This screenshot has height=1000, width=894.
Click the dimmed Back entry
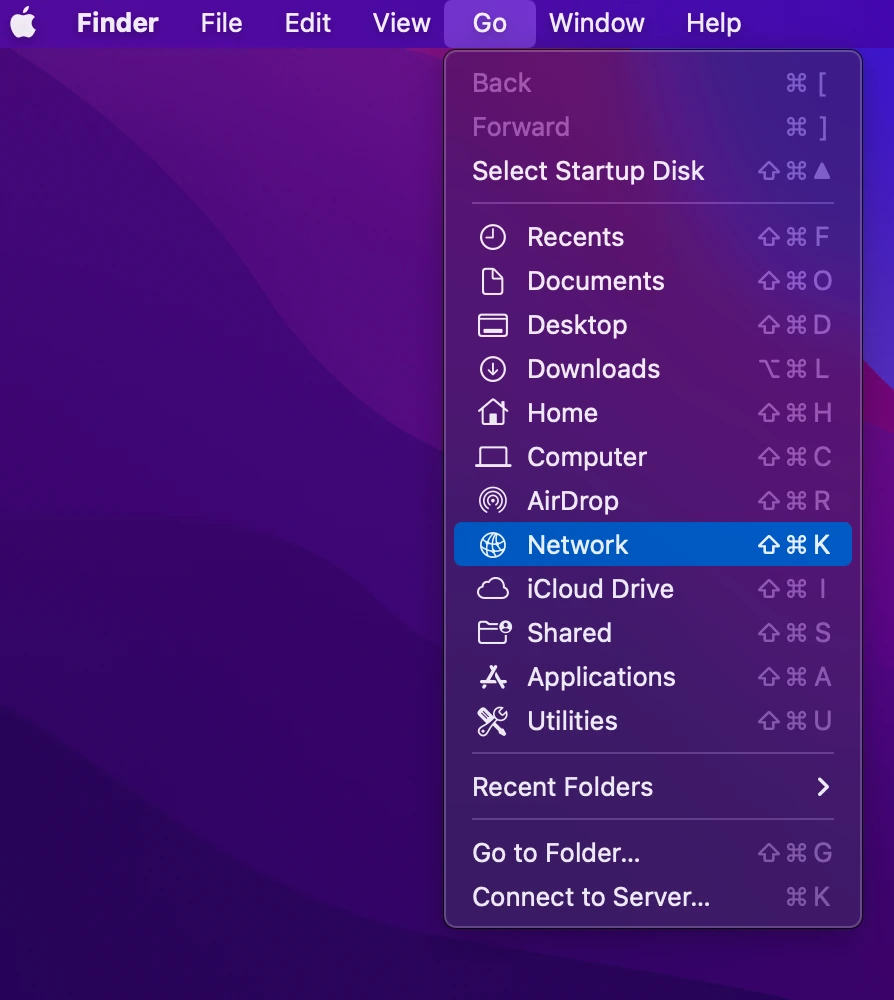point(652,83)
